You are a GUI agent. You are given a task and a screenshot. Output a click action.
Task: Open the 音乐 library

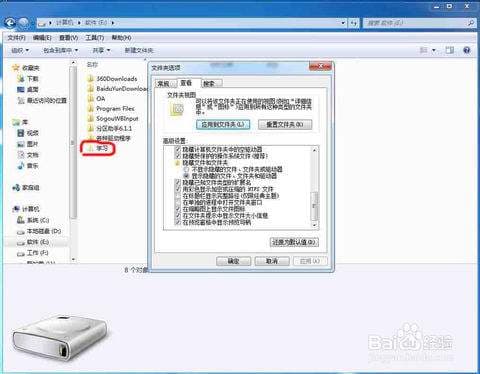pyautogui.click(x=28, y=166)
